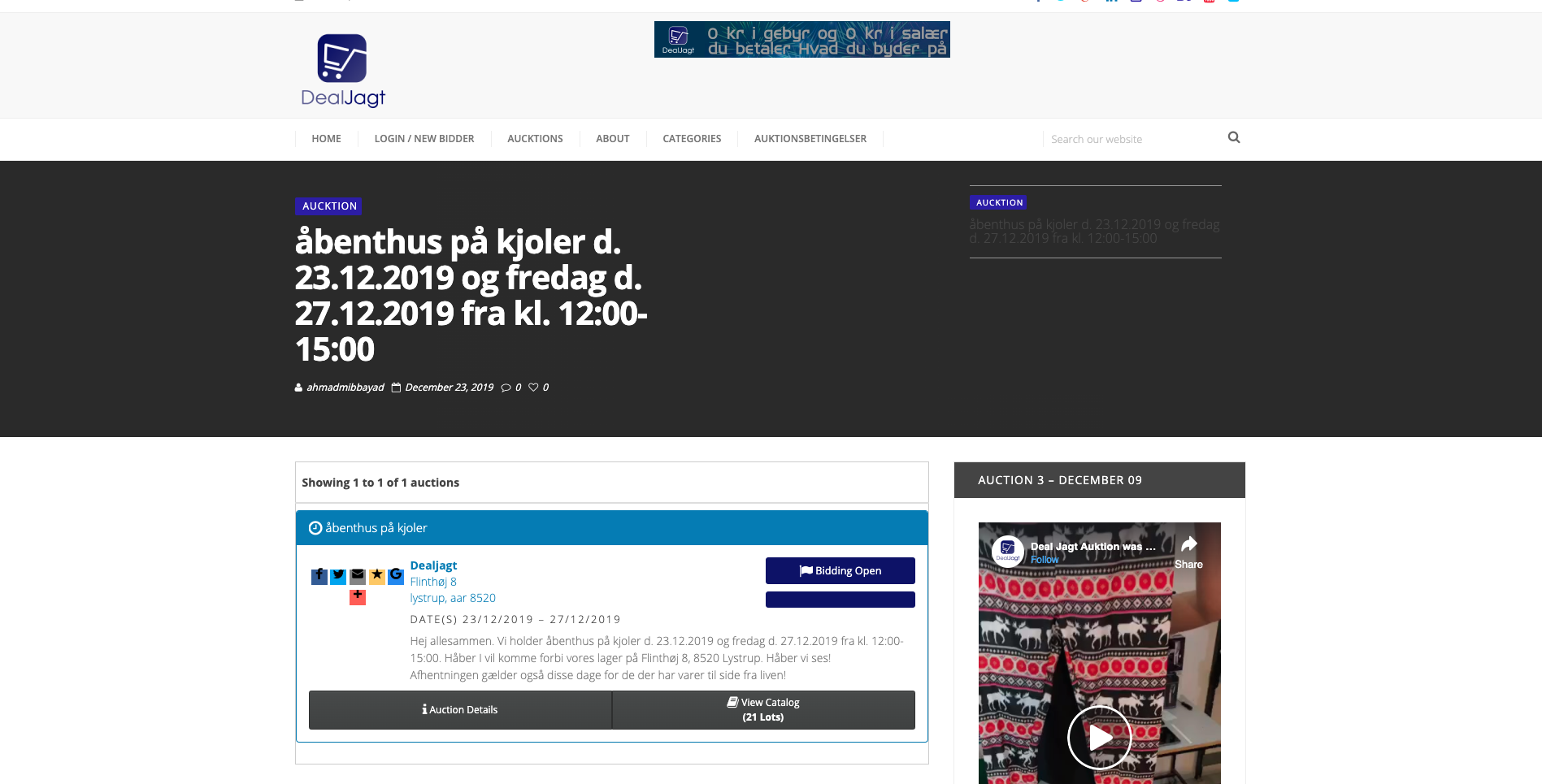Viewport: 1542px width, 784px height.
Task: Open the HOME menu item
Action: (x=326, y=139)
